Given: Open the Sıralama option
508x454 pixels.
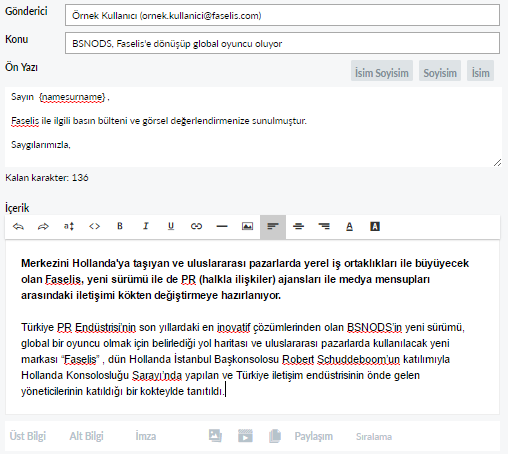Looking at the screenshot, I should click(374, 437).
